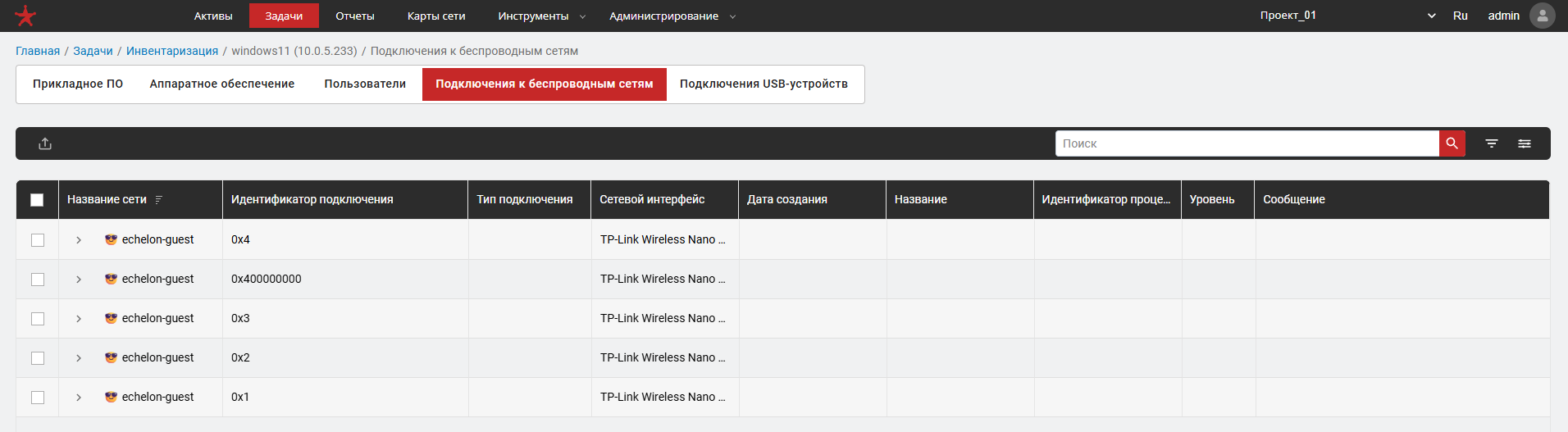1568x432 pixels.
Task: Click TP-Link Wireless Nano in row 0x1
Action: coord(663,397)
